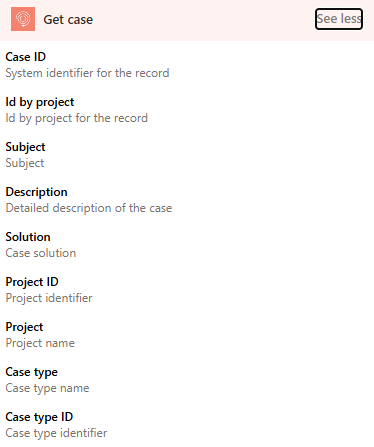Click the 'Case type name' description
The width and height of the screenshot is (374, 447).
(x=47, y=388)
